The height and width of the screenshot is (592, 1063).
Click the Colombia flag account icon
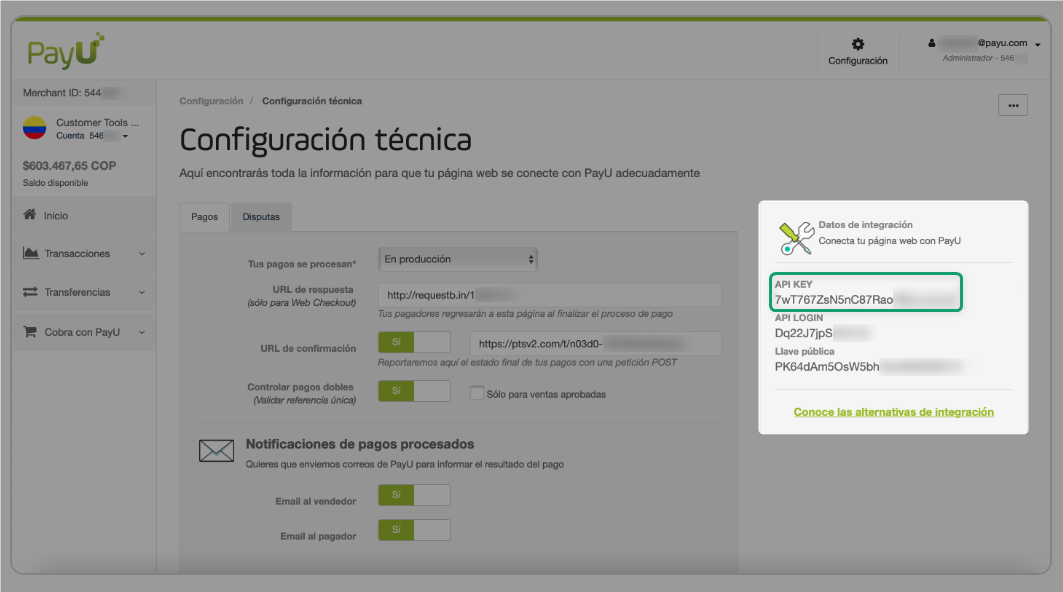35,127
